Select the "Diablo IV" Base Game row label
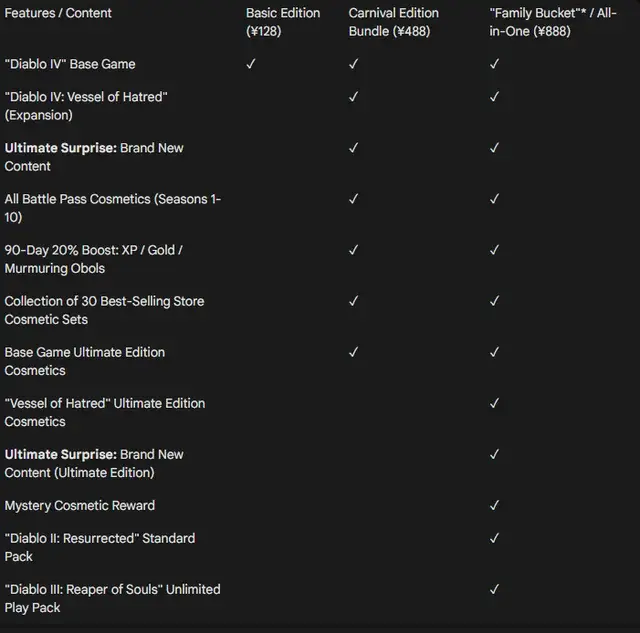Viewport: 640px width, 633px height. (x=70, y=64)
